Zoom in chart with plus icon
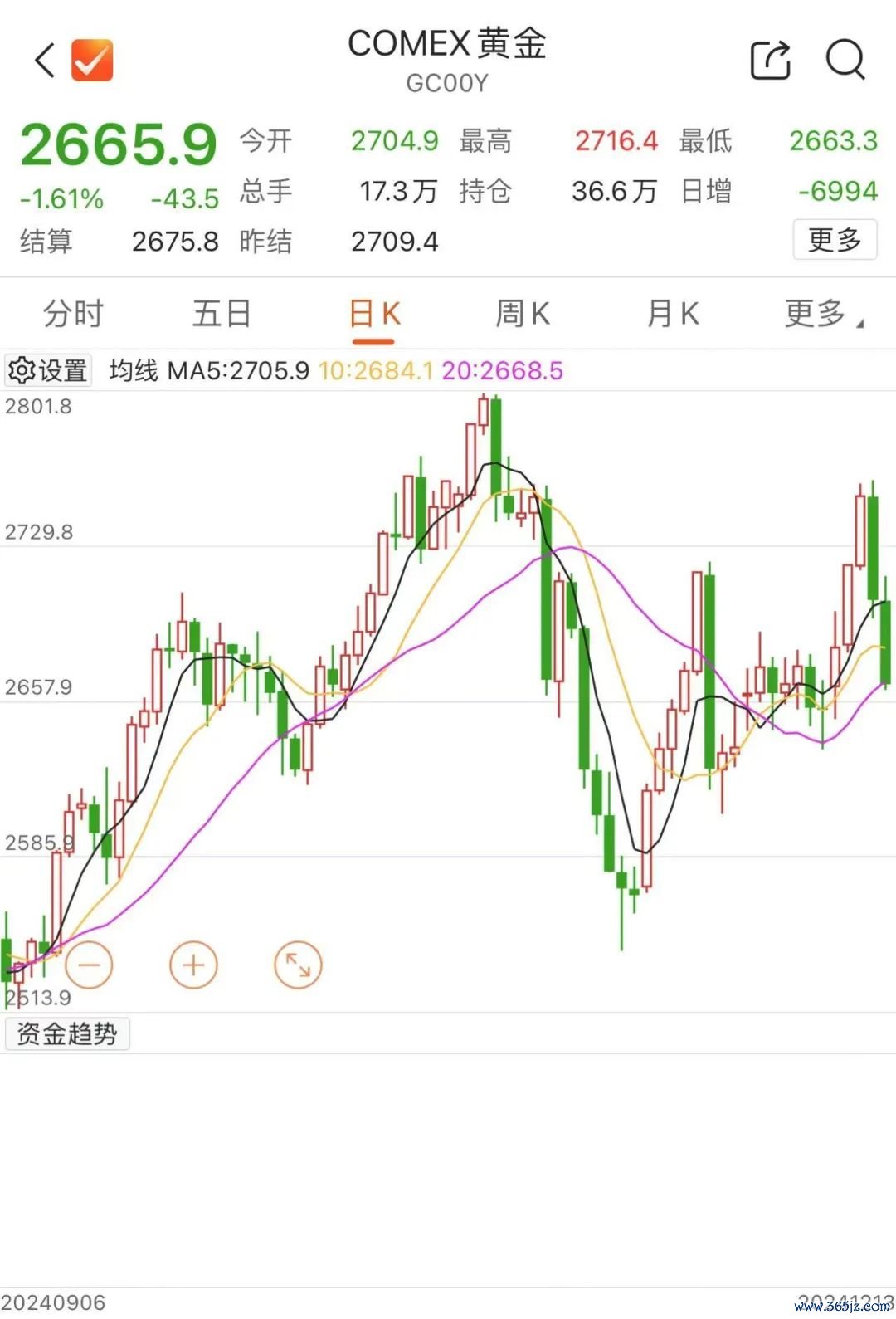Viewport: 896px width, 1319px height. tap(193, 965)
